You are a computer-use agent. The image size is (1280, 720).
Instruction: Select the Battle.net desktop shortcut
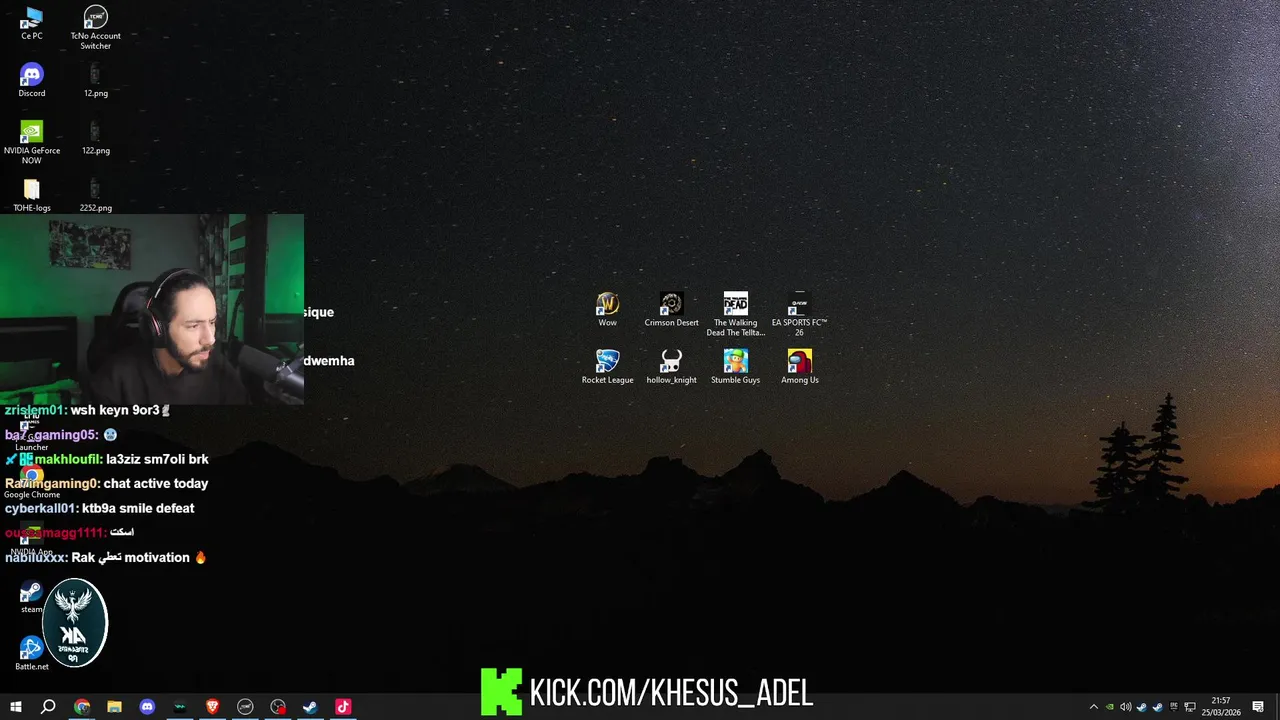click(x=31, y=654)
